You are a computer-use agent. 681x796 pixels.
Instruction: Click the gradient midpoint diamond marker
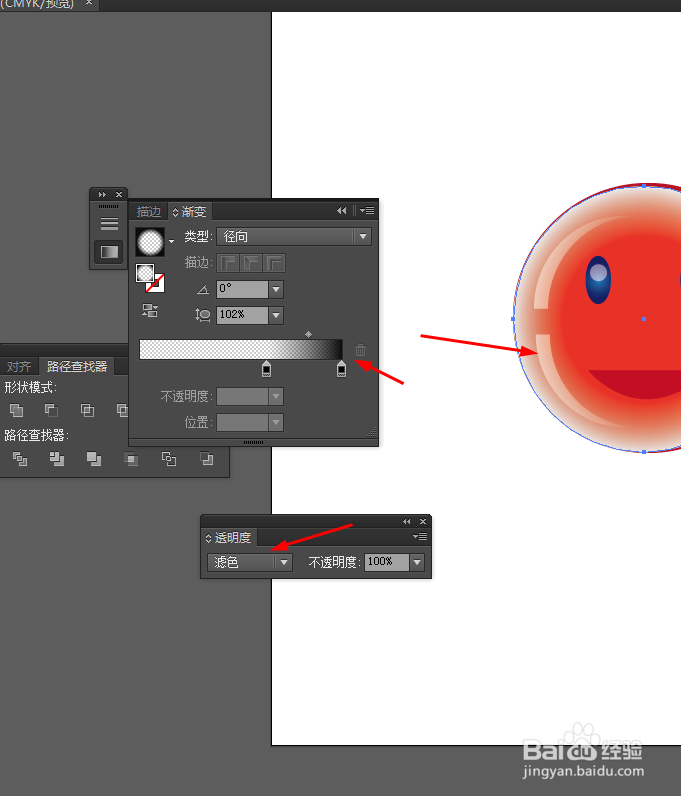(x=308, y=334)
